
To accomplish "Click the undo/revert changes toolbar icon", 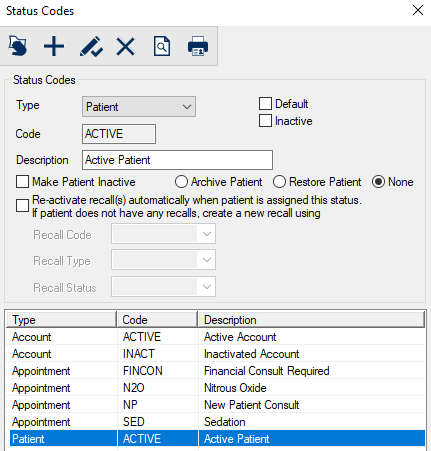I will coord(18,46).
